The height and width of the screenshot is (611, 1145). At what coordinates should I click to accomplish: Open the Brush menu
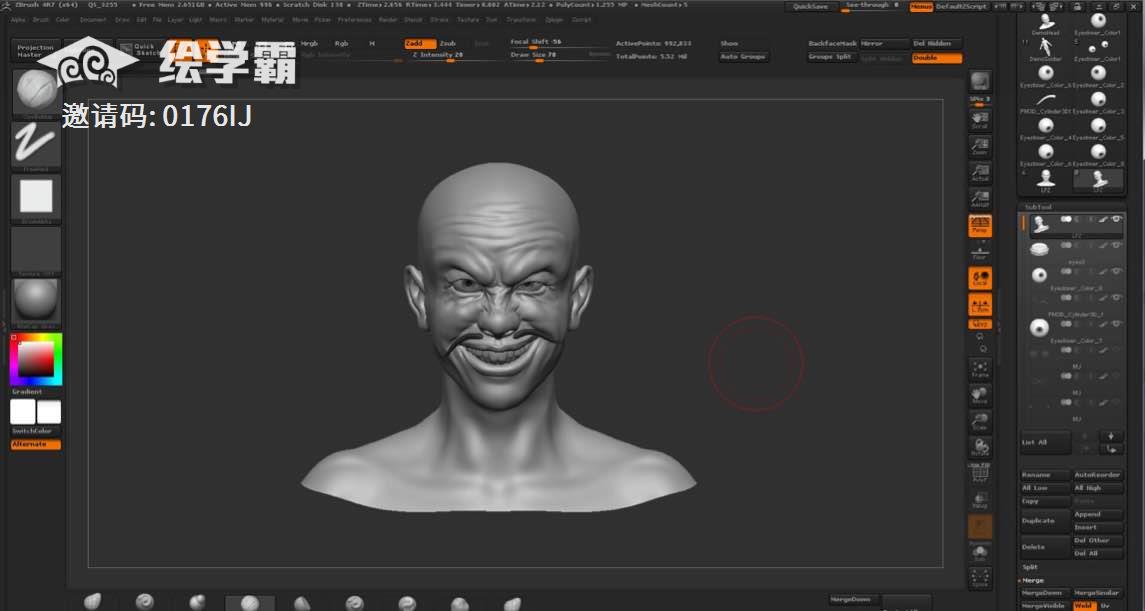(41, 20)
